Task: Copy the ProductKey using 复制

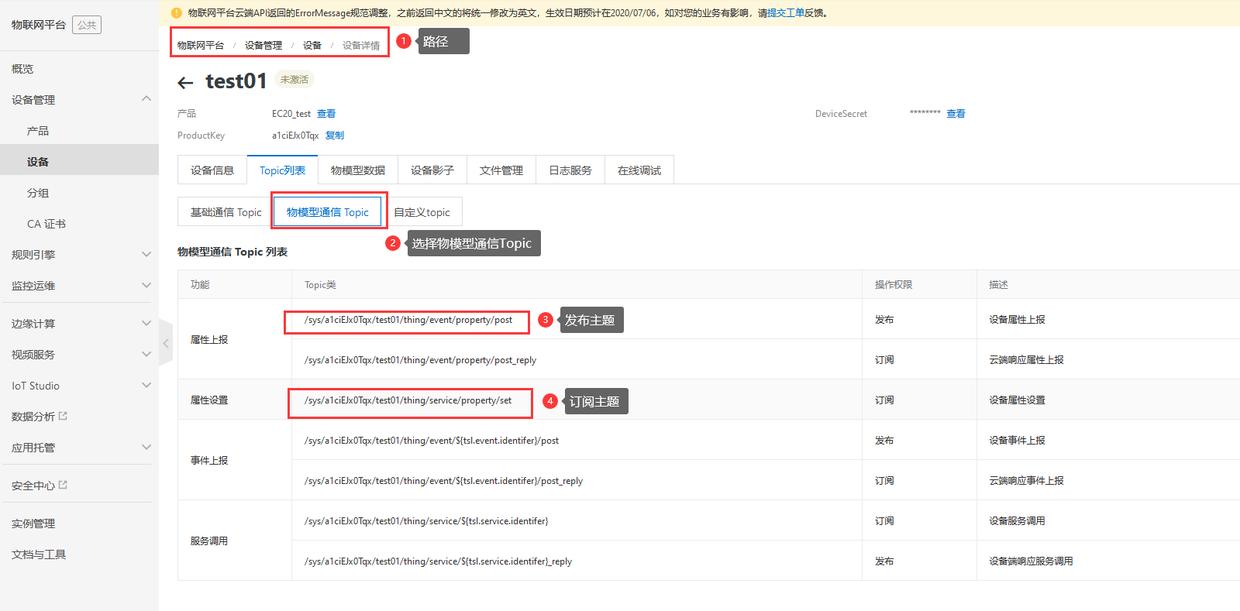Action: (x=334, y=135)
